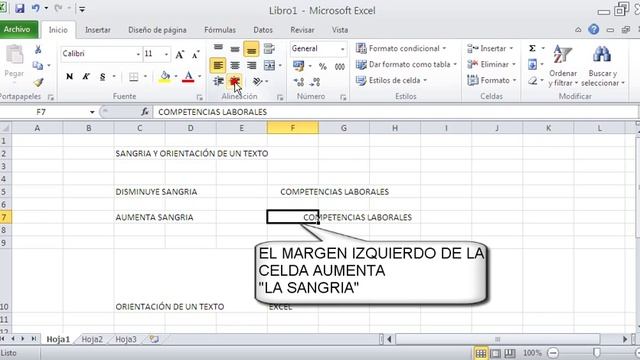This screenshot has width=640, height=360.
Task: Switch to the Diseño de página tab
Action: click(157, 30)
